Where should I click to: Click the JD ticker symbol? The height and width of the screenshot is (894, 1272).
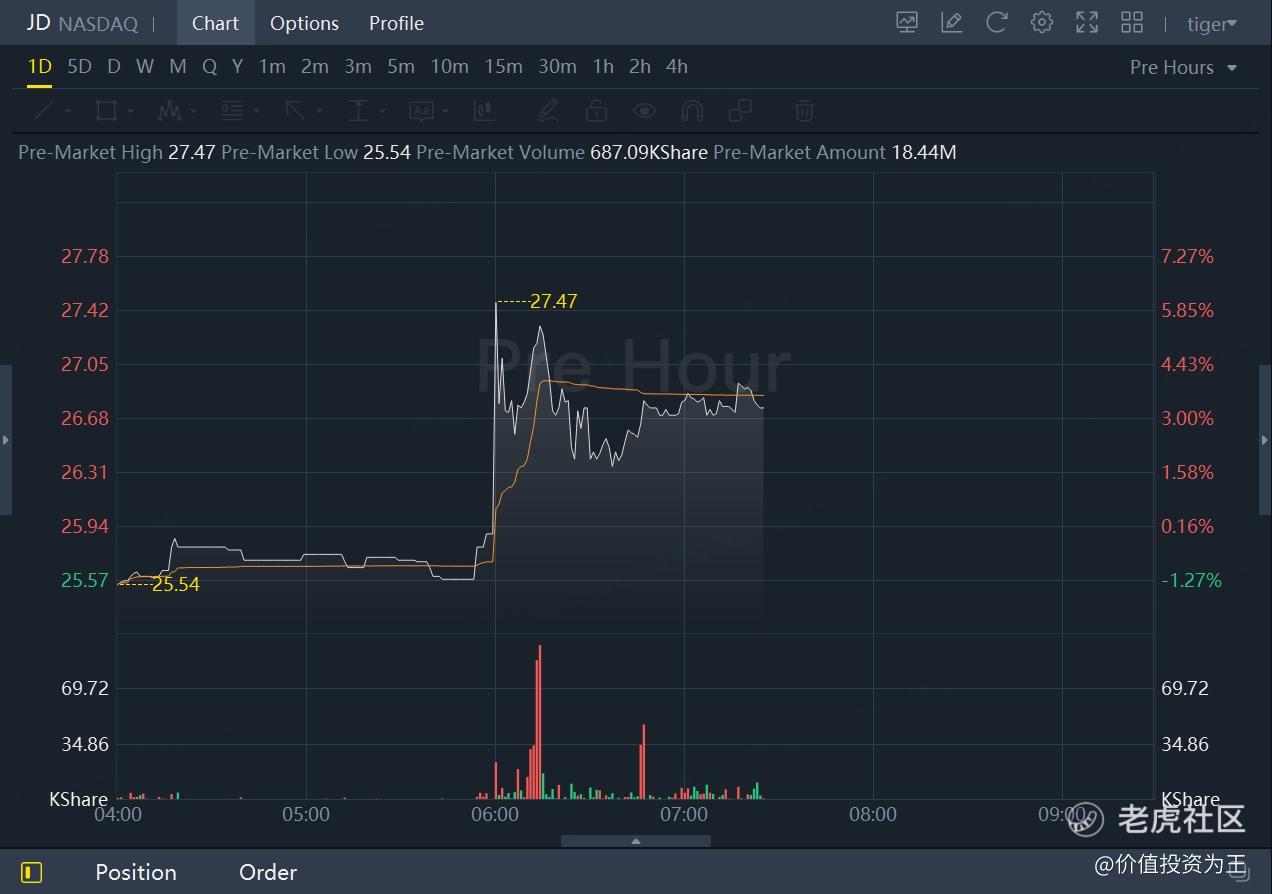(38, 23)
